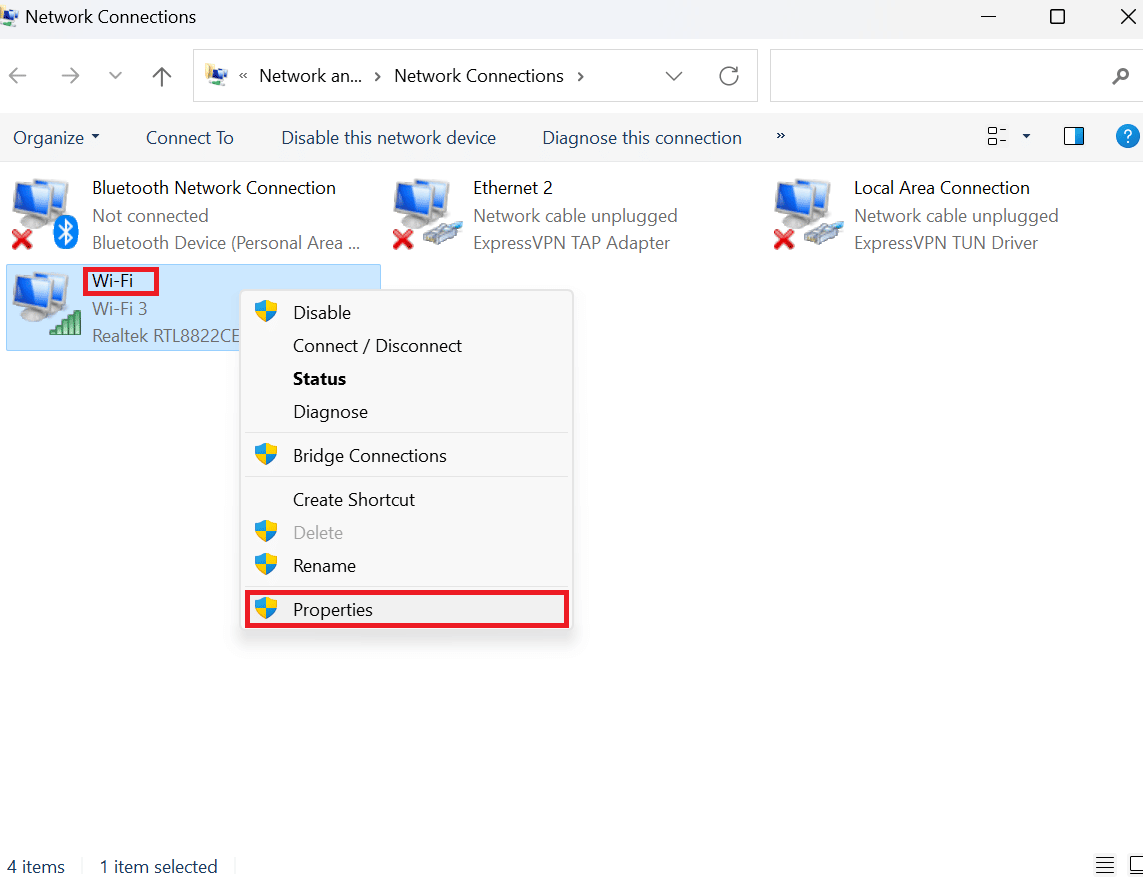Click the Refresh button in address bar

click(729, 76)
